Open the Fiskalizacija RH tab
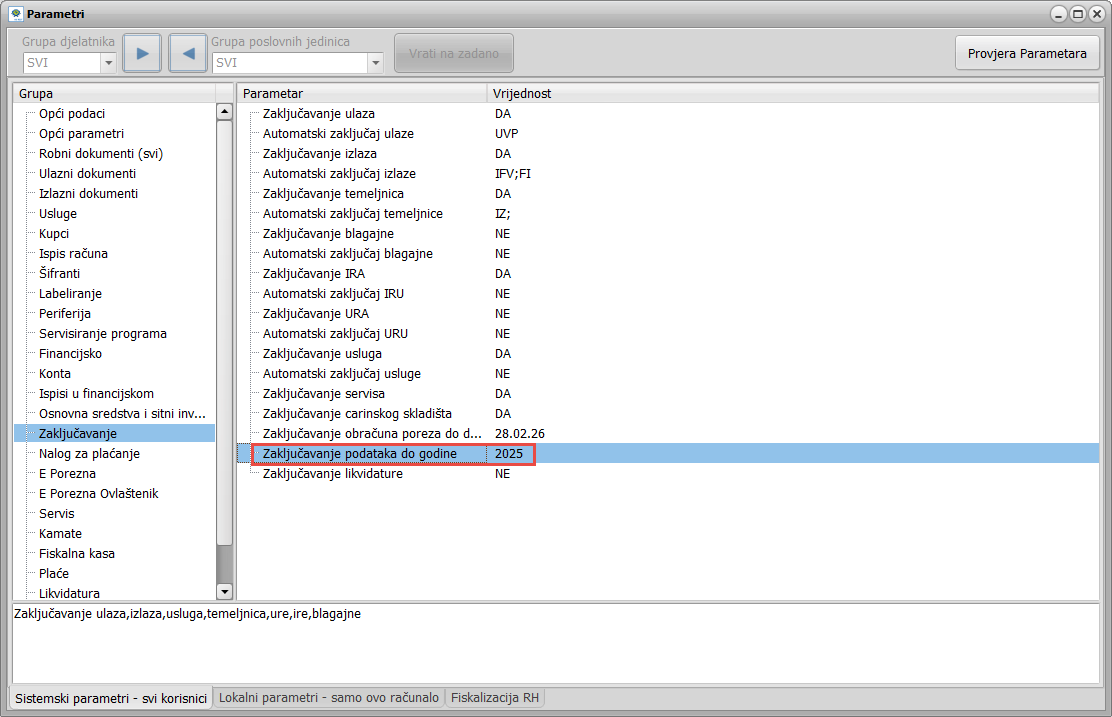Image resolution: width=1112 pixels, height=717 pixels. click(x=495, y=698)
